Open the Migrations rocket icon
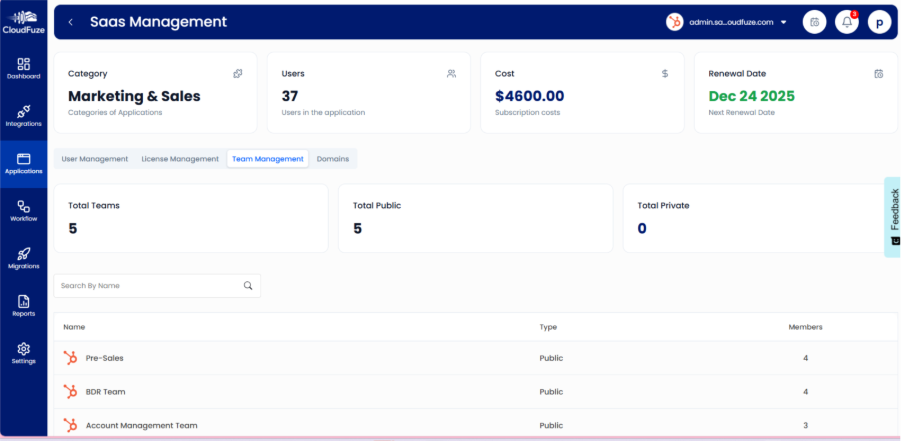Viewport: 903px width, 441px height. tap(24, 254)
